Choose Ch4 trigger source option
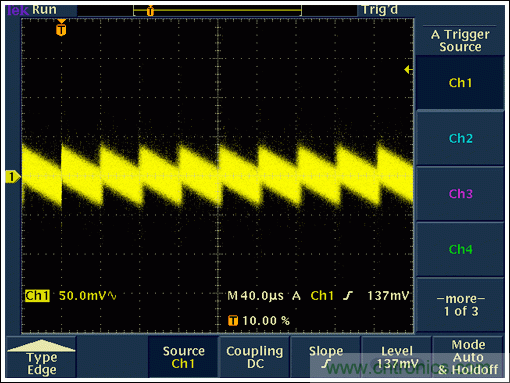Screen dimensions: 510x383 pos(460,249)
